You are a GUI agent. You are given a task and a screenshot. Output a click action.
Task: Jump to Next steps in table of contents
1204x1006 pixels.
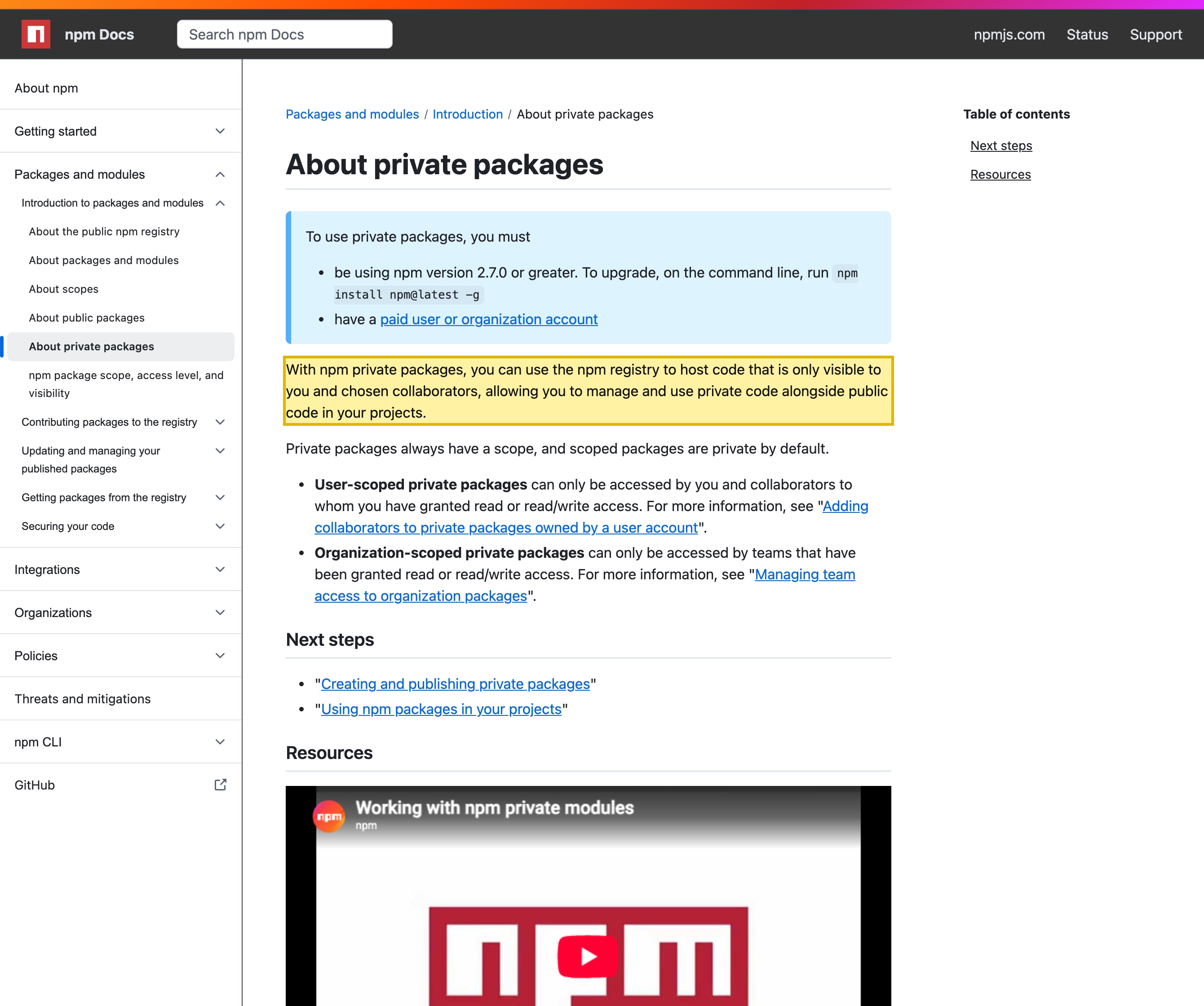(1001, 146)
